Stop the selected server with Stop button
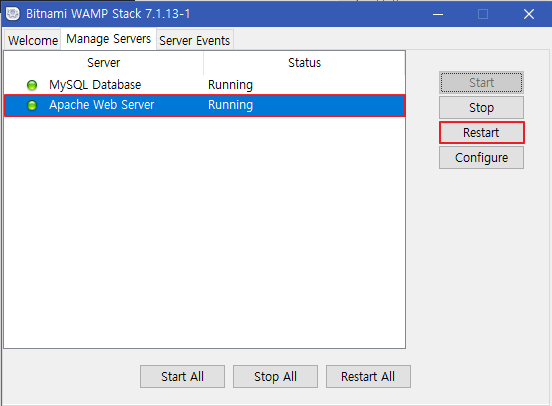552x406 pixels. (482, 108)
